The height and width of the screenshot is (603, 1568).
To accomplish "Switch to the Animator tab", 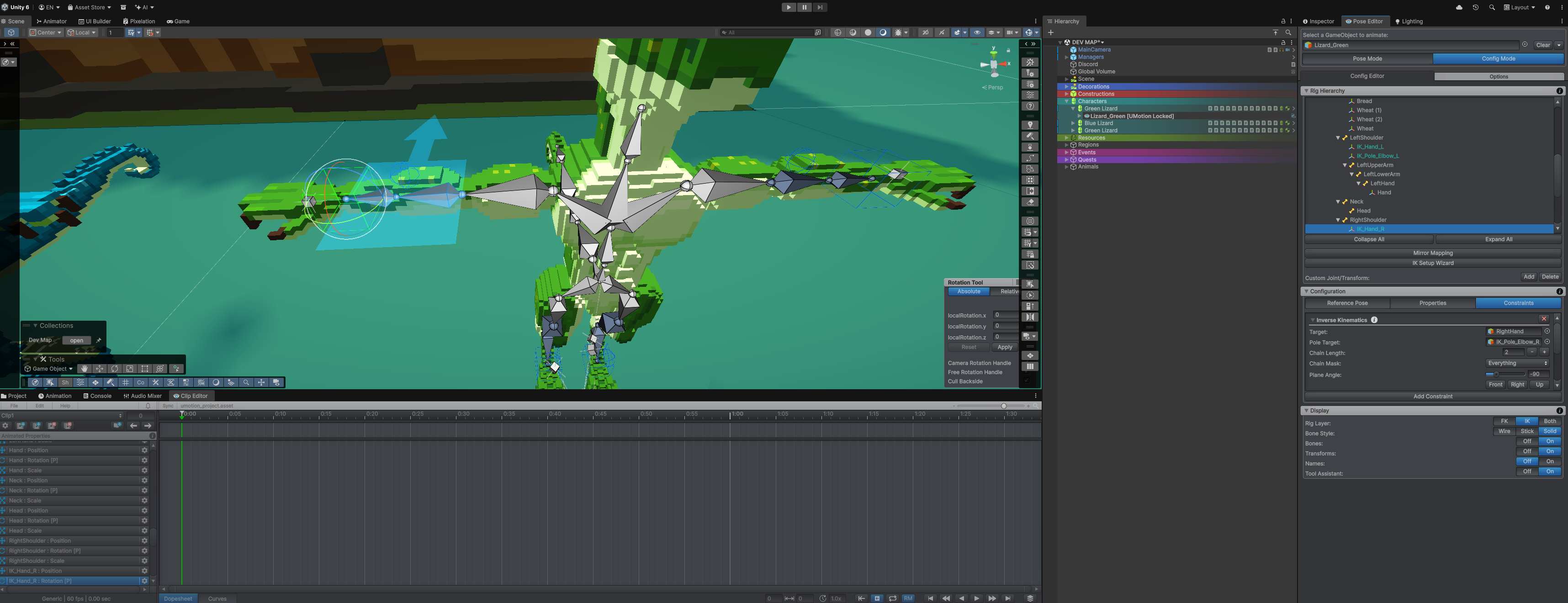I will 51,21.
